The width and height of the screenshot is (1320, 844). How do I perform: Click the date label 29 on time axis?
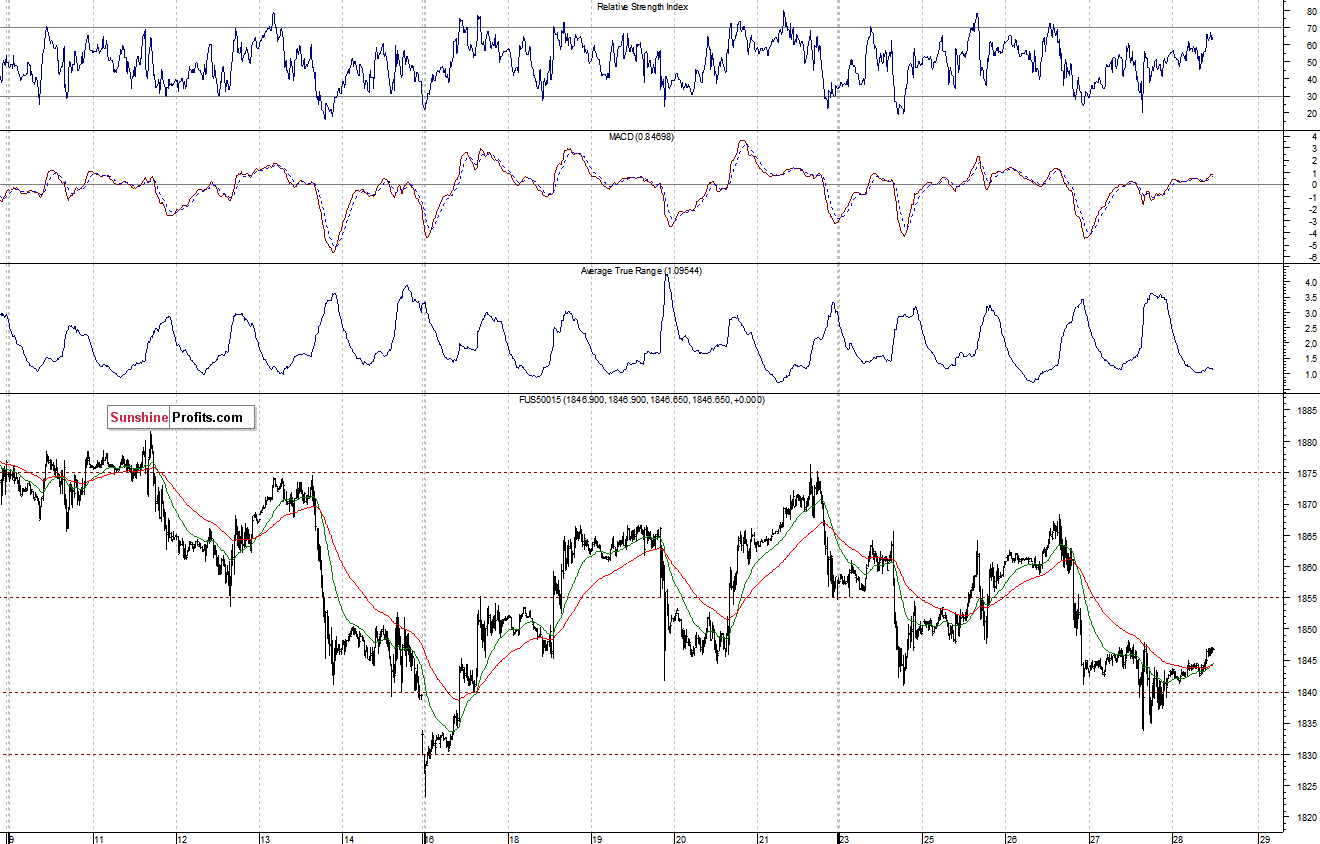1265,838
